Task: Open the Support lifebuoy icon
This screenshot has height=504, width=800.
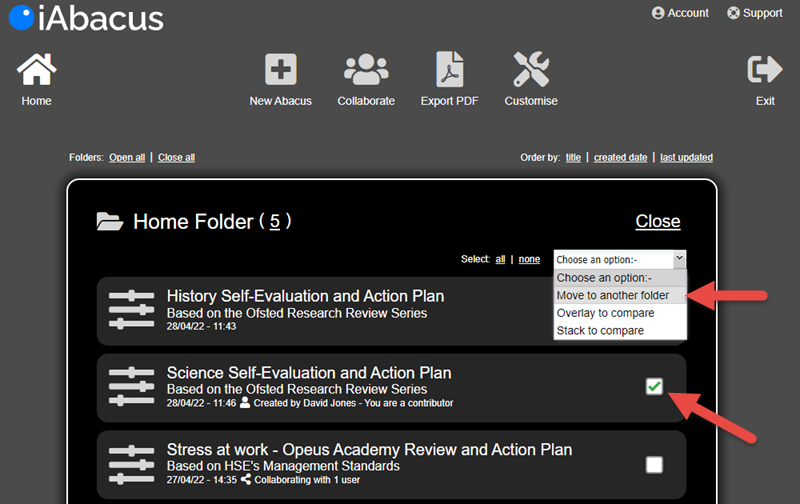Action: click(x=733, y=13)
